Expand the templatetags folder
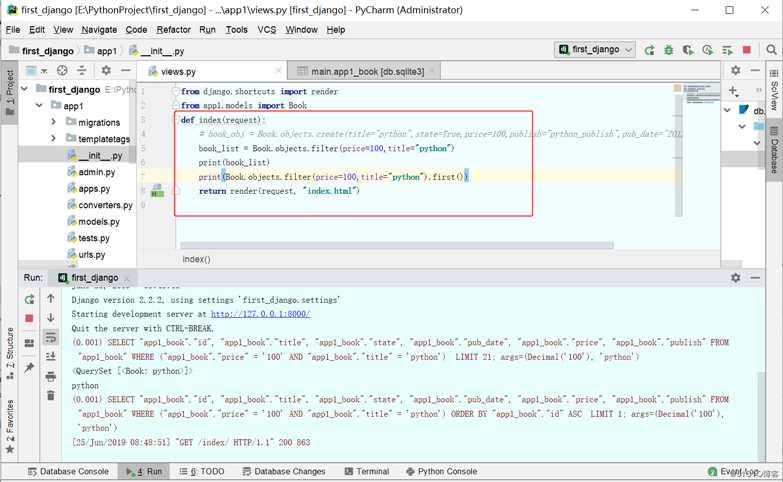The height and width of the screenshot is (482, 783). pos(53,138)
